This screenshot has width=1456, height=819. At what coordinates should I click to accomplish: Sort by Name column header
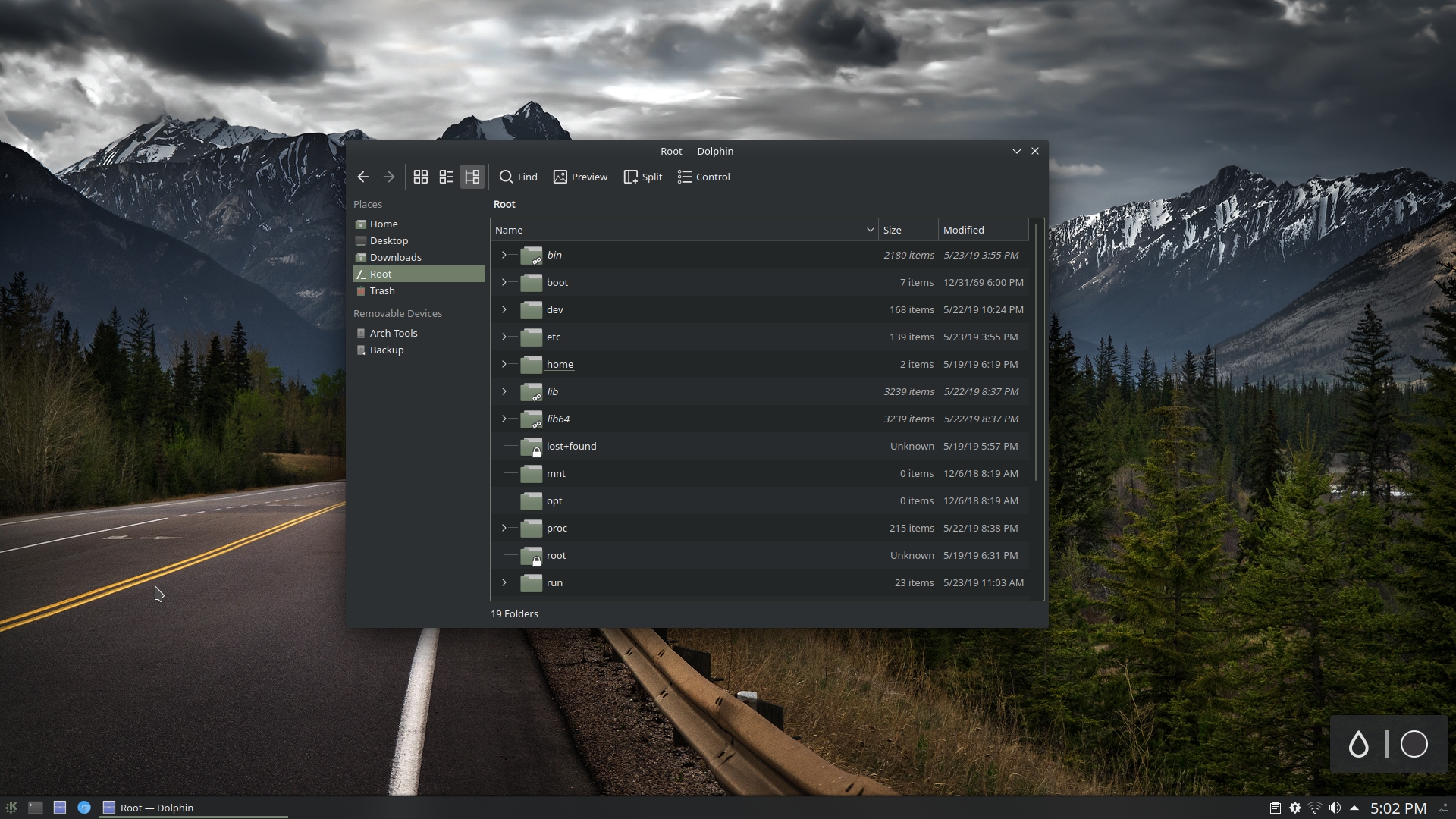[x=684, y=230]
